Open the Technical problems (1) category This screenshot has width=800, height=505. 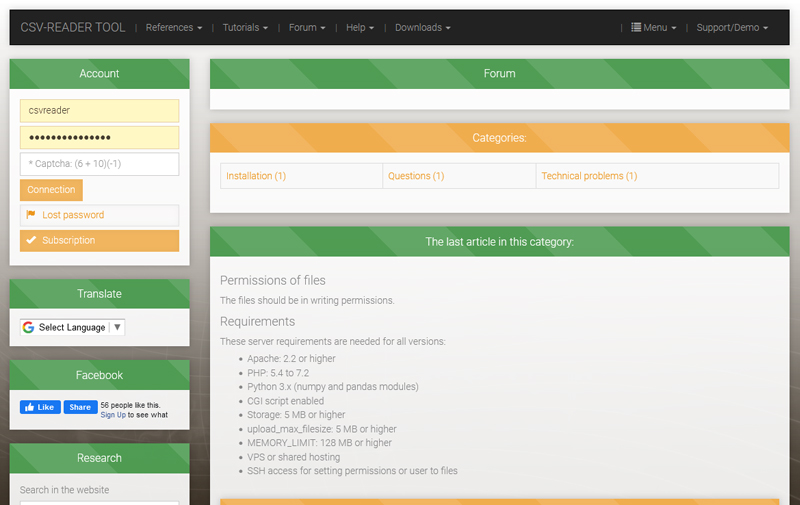[589, 176]
